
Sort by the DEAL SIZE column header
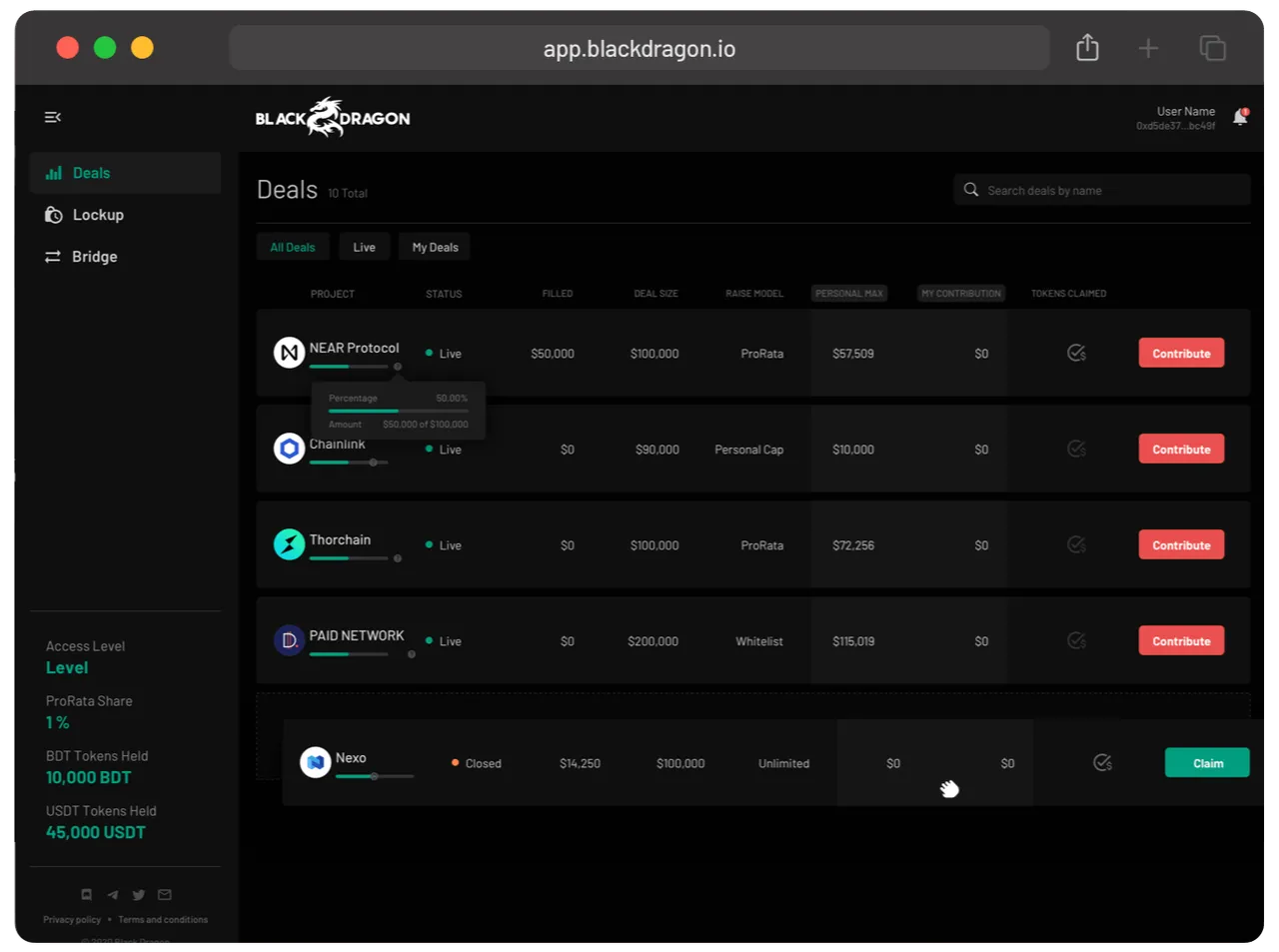point(655,294)
